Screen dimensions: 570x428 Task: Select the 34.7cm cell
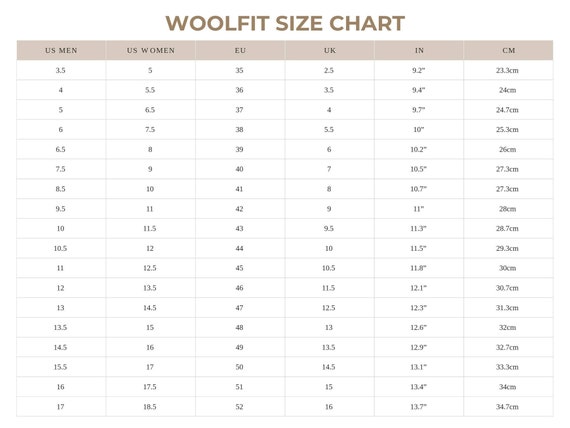pos(508,407)
